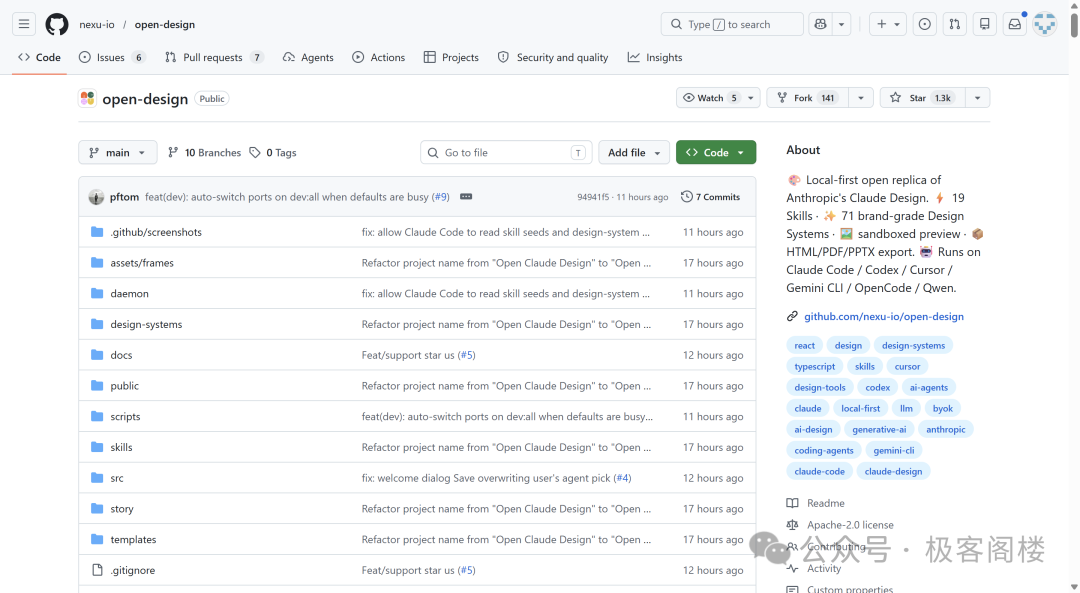The width and height of the screenshot is (1080, 593).
Task: Open the create new plus button
Action: tap(882, 24)
